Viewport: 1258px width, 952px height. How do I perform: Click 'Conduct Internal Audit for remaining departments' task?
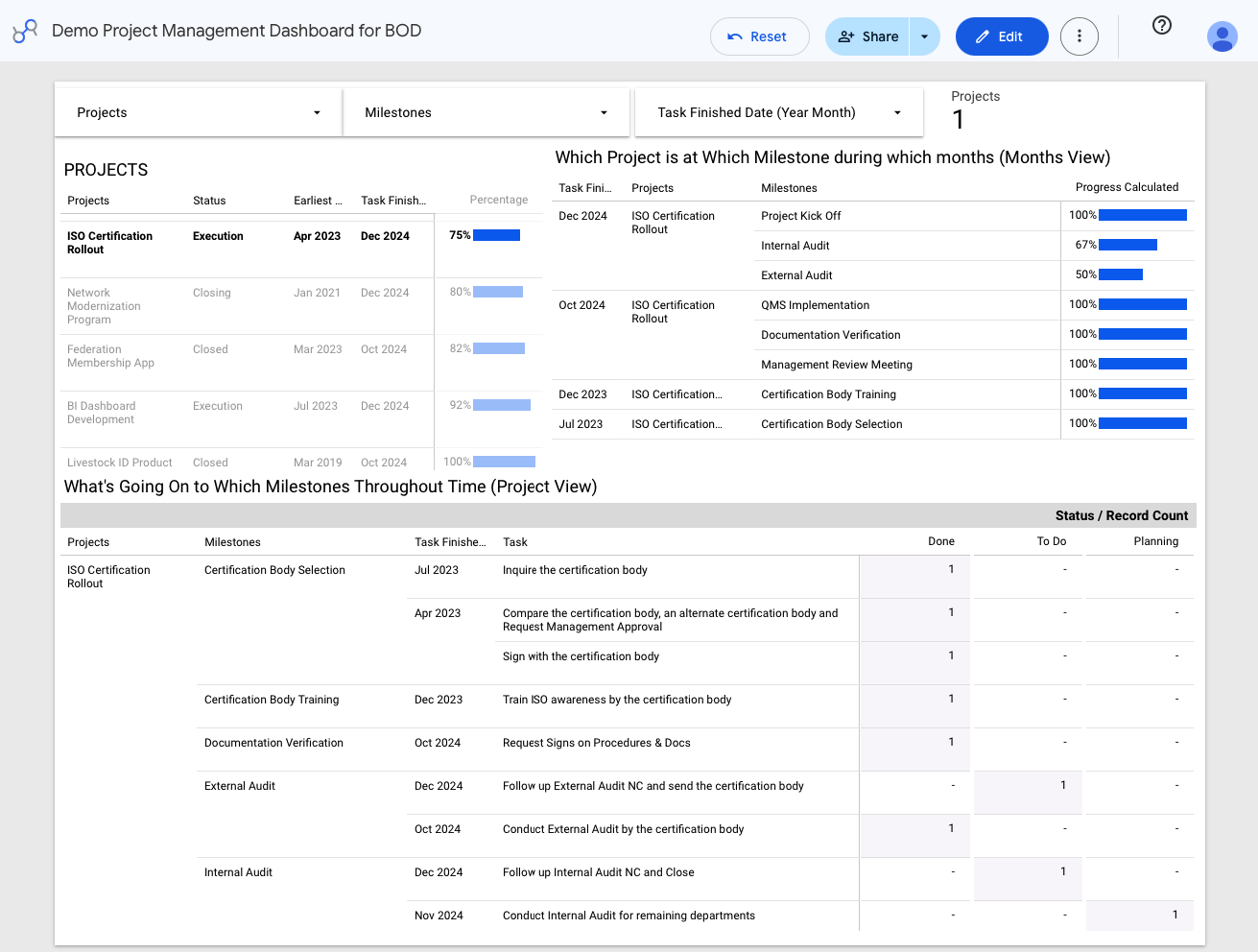tap(629, 916)
